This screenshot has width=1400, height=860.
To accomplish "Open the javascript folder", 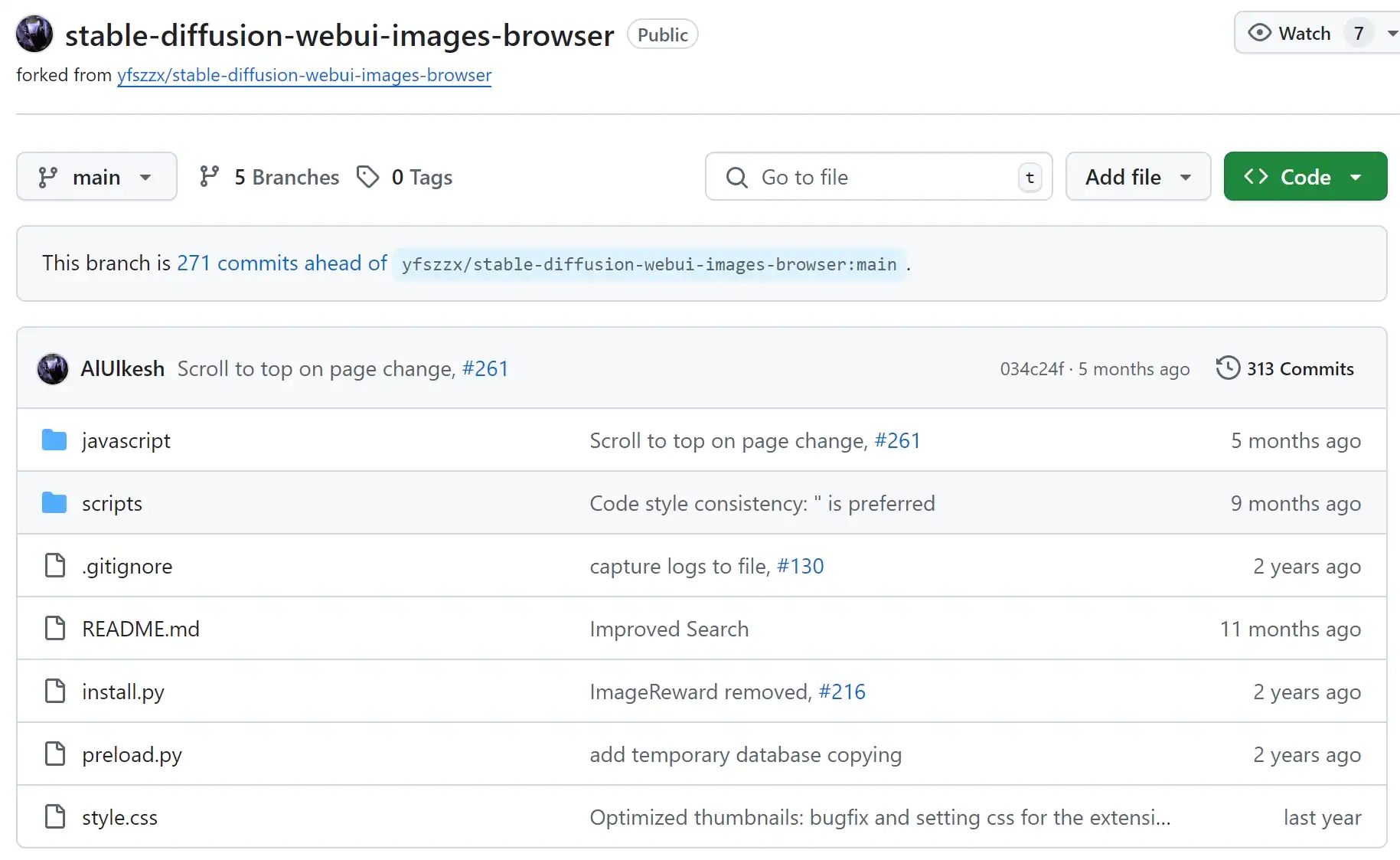I will [x=126, y=441].
